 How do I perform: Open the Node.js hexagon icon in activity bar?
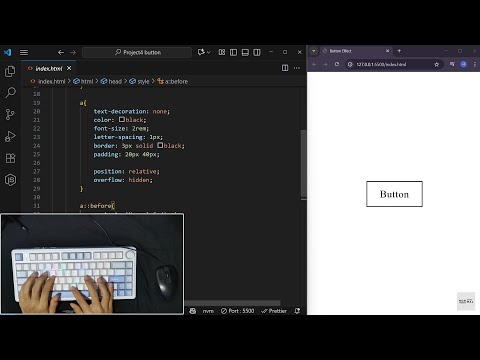[x=10, y=180]
